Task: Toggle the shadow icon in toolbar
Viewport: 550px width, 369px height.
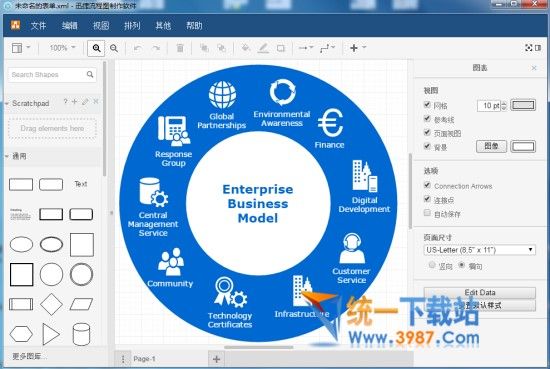Action: click(x=281, y=48)
